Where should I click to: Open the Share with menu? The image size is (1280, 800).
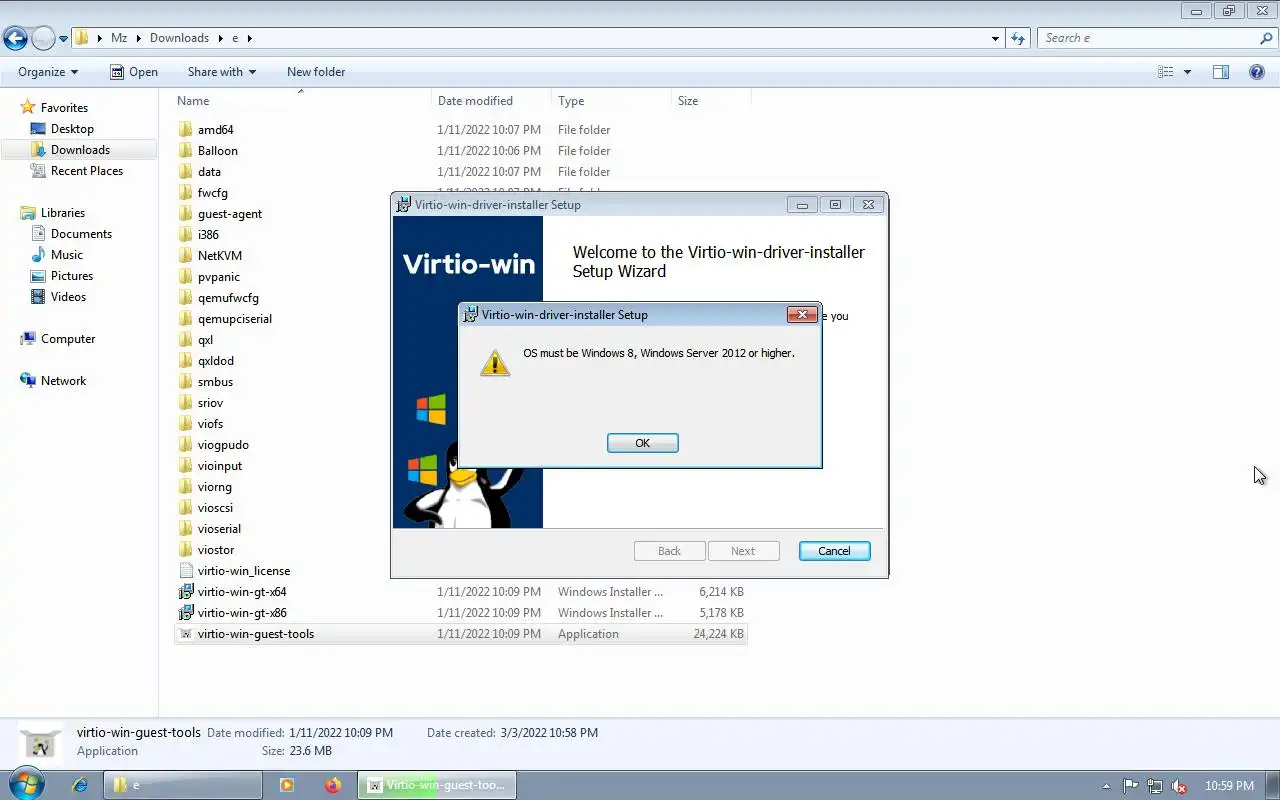click(222, 72)
